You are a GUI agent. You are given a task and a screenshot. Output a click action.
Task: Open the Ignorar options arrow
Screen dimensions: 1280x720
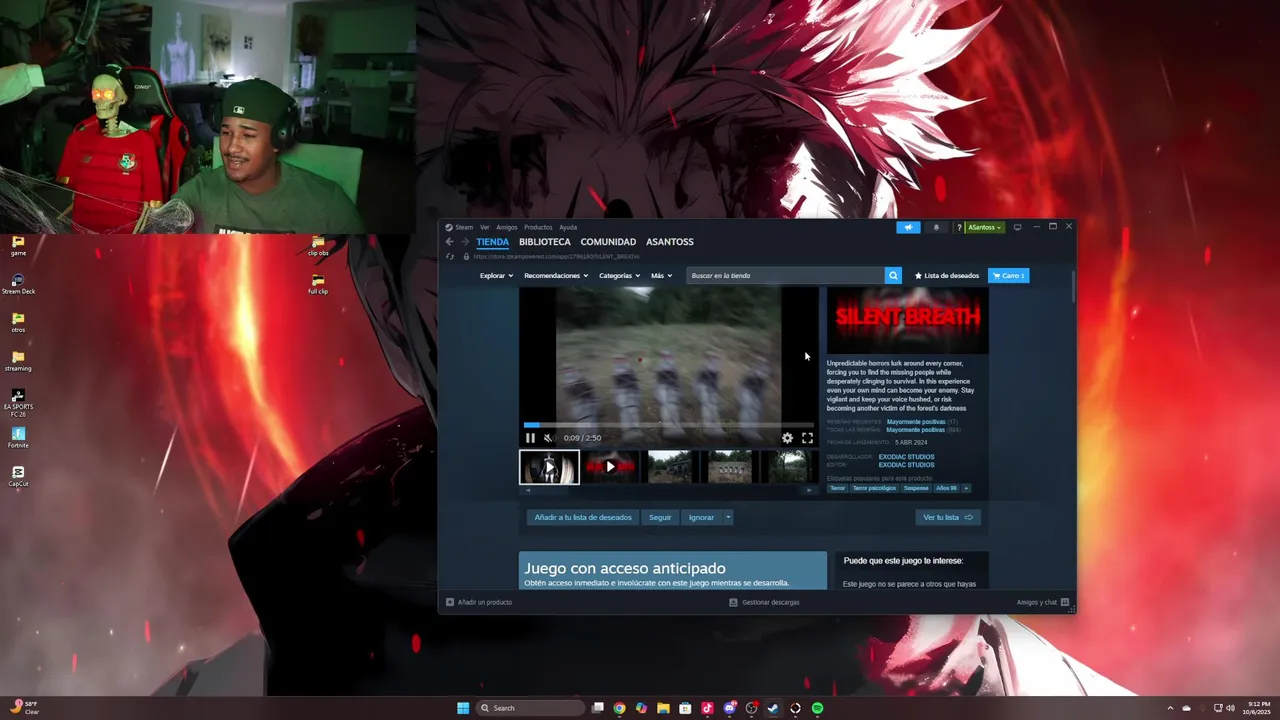(x=728, y=517)
